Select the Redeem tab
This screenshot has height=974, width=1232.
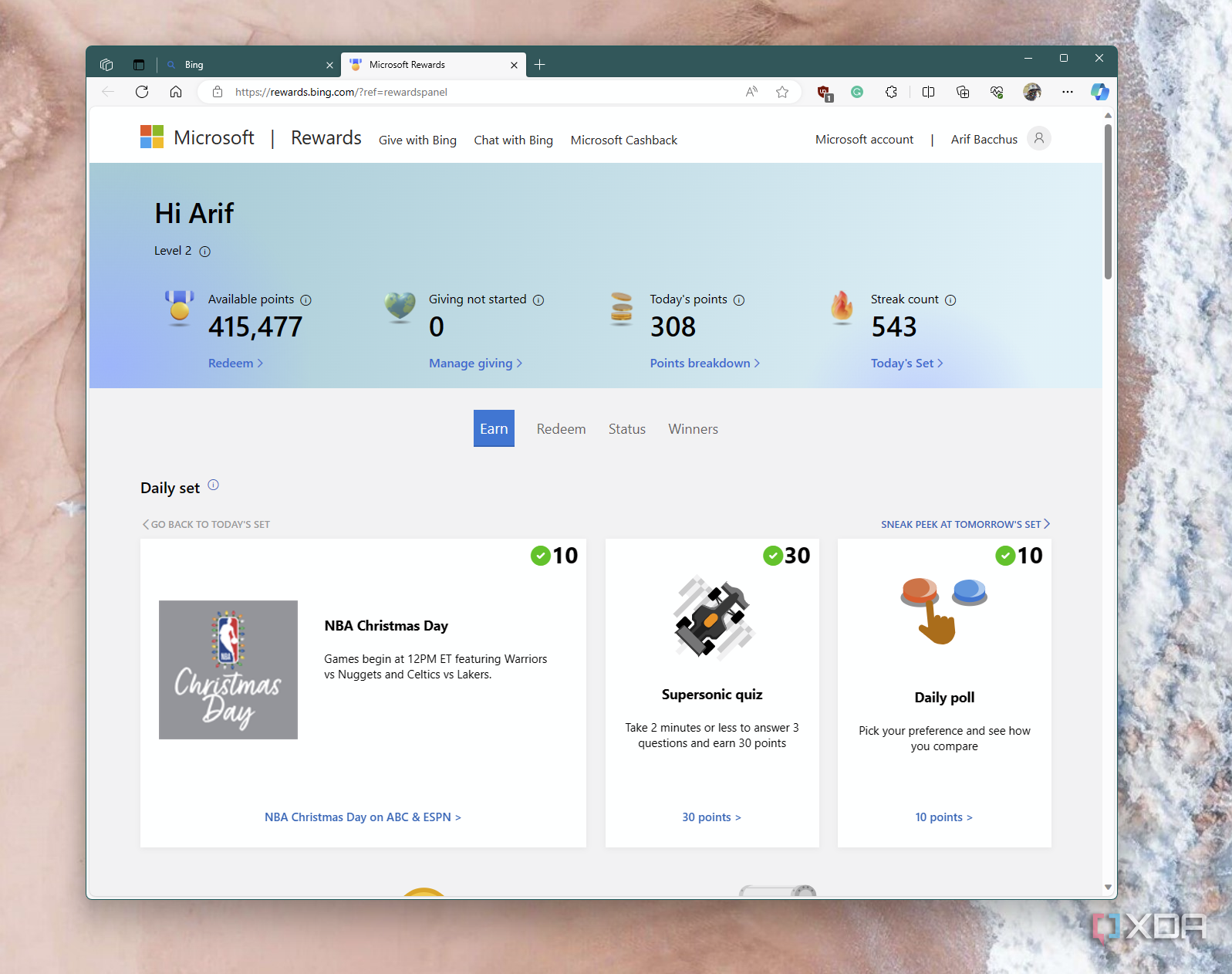pyautogui.click(x=561, y=429)
